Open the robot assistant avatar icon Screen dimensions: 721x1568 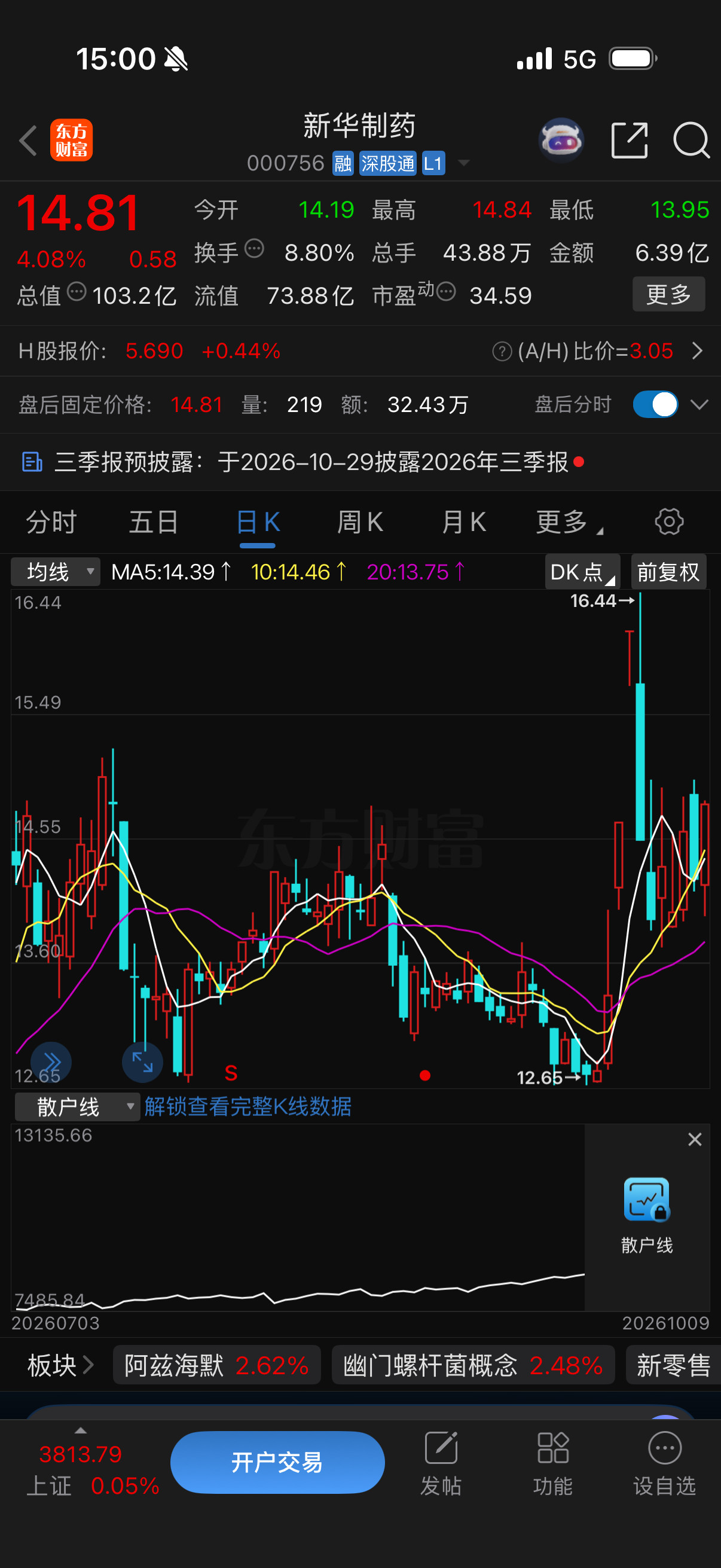pyautogui.click(x=561, y=140)
